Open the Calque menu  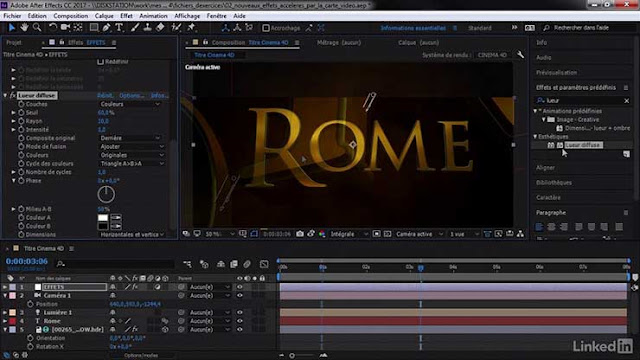coord(104,16)
